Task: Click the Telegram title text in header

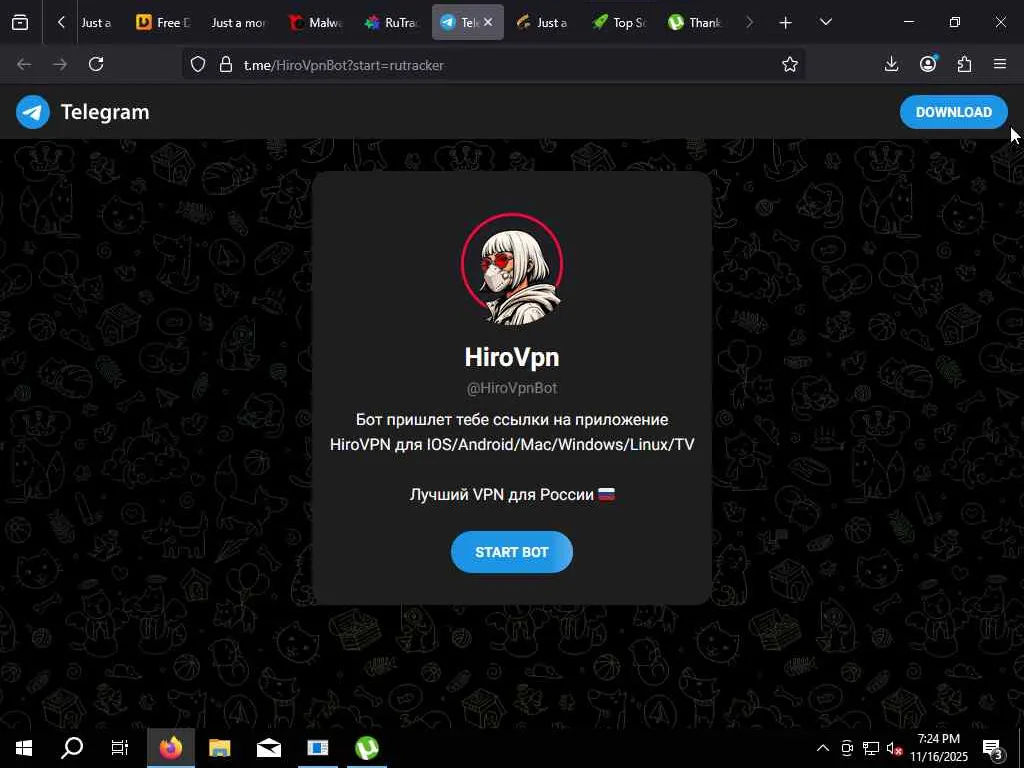Action: tap(105, 112)
